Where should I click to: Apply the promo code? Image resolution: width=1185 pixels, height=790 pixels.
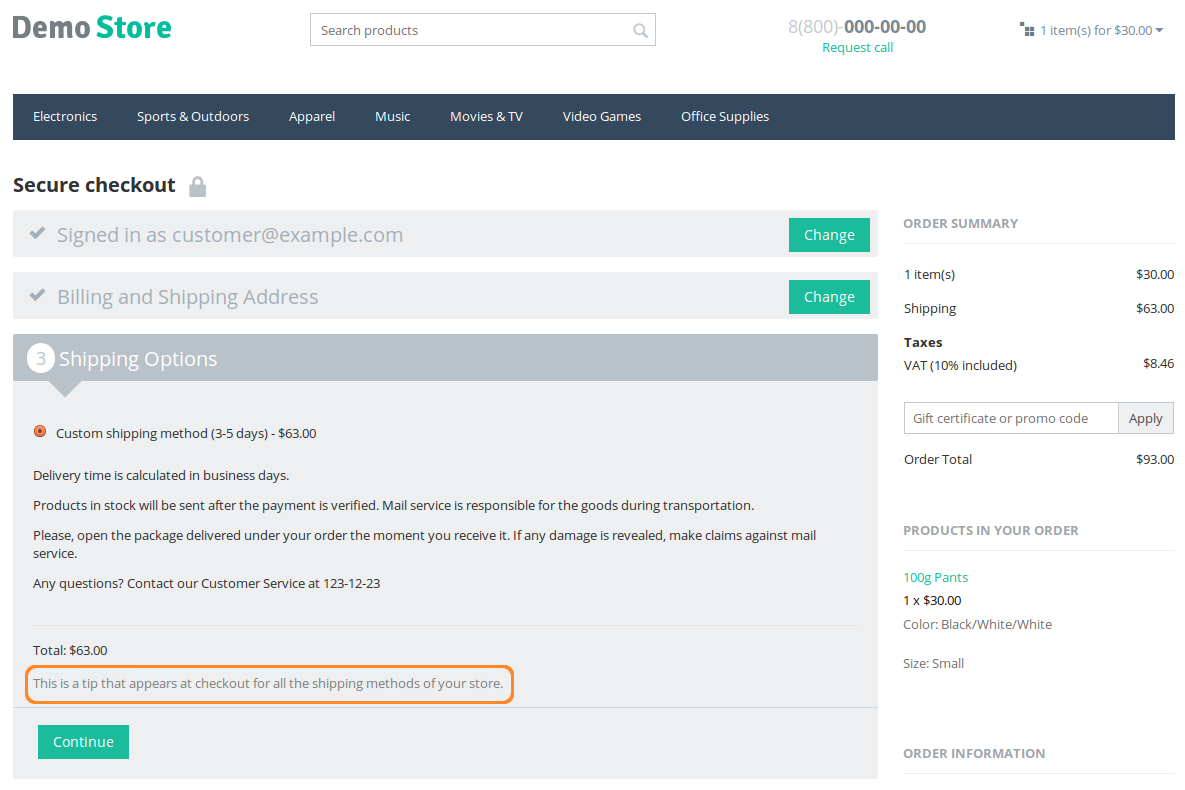1146,418
